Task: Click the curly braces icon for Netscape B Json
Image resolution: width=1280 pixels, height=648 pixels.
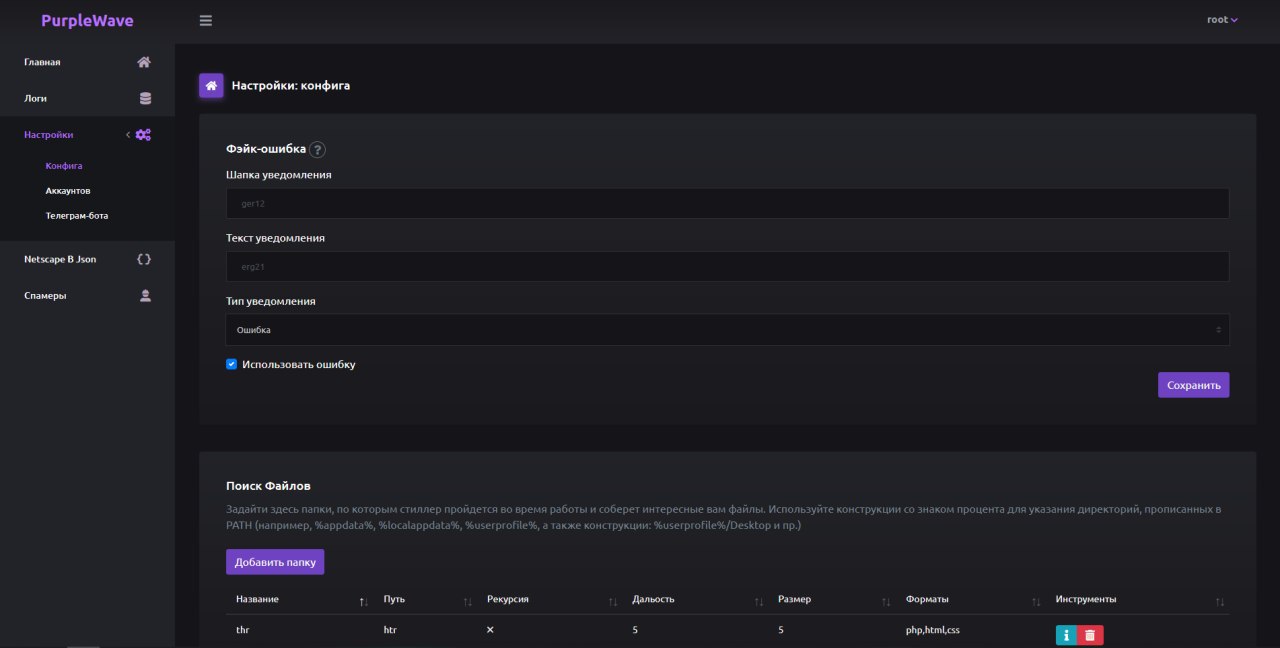Action: [x=144, y=259]
